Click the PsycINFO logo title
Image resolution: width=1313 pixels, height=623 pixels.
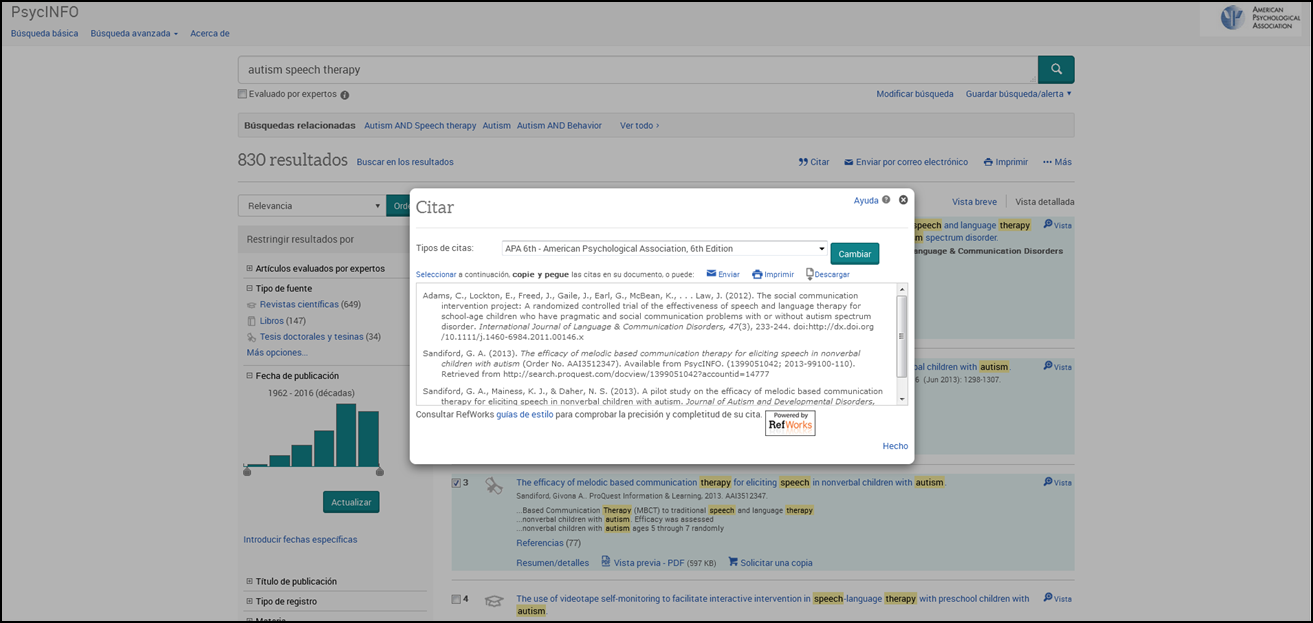coord(45,12)
